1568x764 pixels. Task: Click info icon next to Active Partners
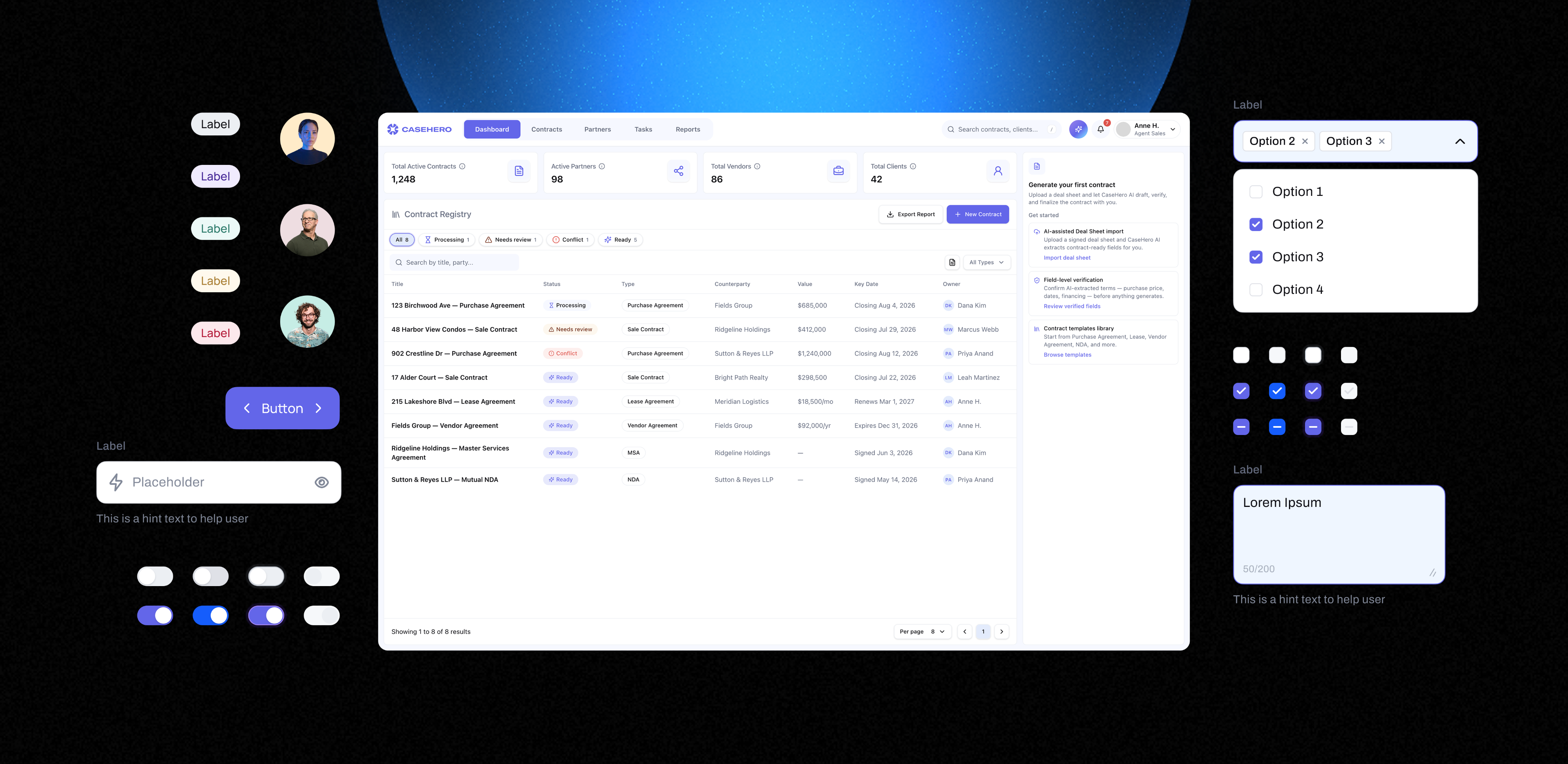601,166
